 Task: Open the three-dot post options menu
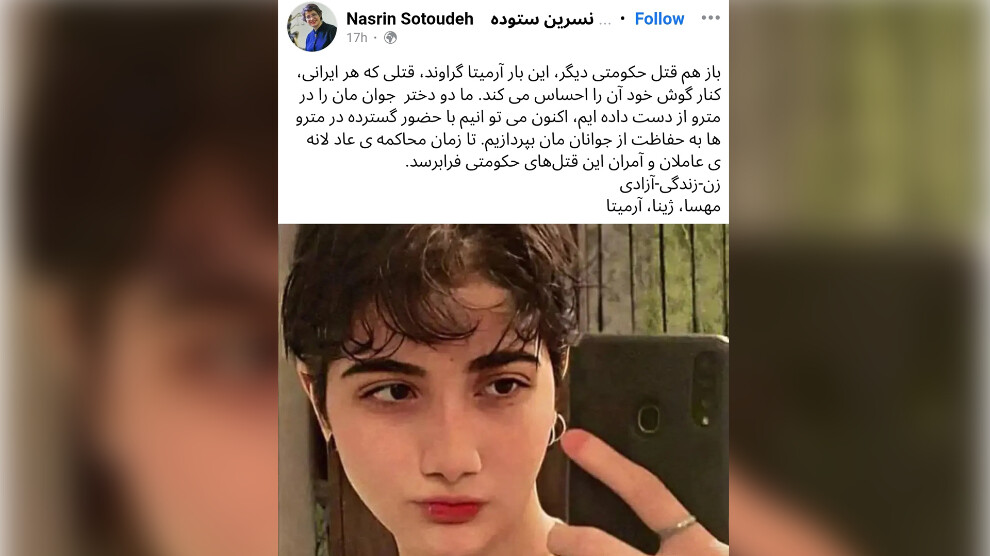point(710,18)
